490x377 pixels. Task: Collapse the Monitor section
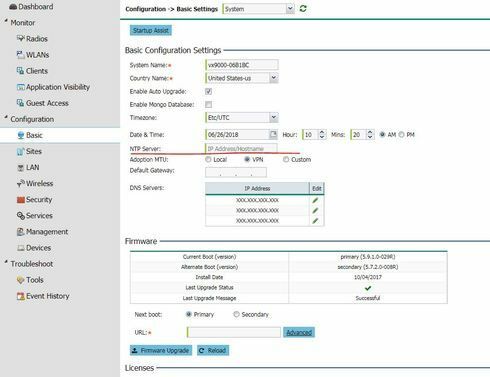coord(6,21)
